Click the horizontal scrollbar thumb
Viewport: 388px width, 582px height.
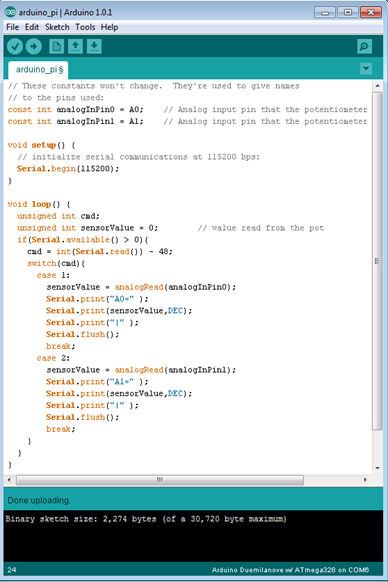[x=160, y=480]
